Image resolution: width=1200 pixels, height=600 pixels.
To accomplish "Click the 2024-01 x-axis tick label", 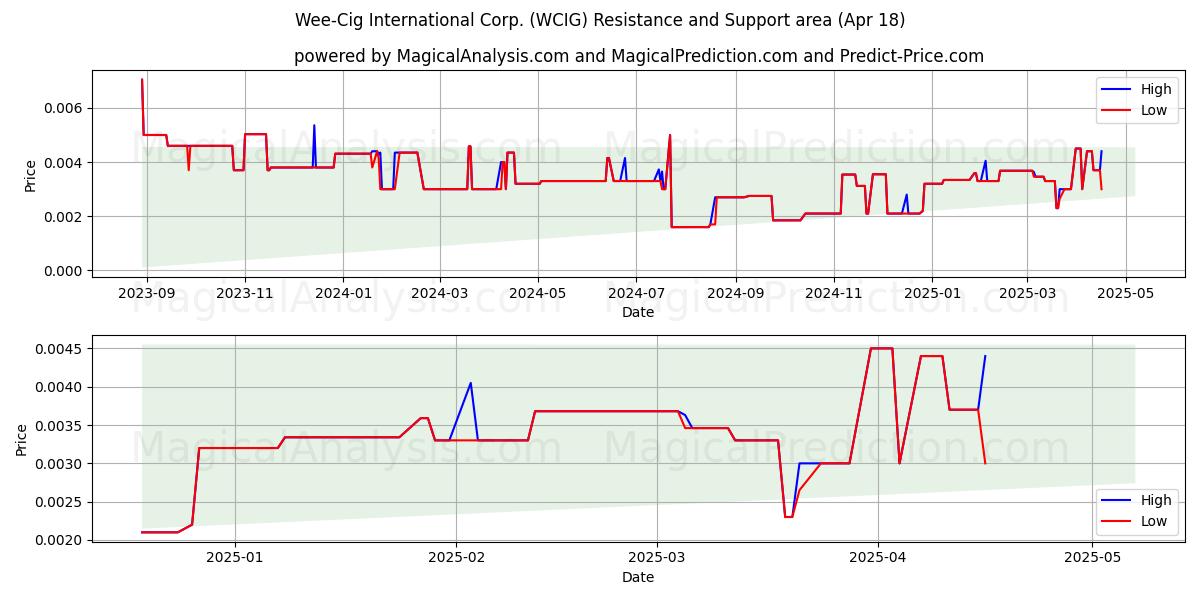I will click(343, 293).
